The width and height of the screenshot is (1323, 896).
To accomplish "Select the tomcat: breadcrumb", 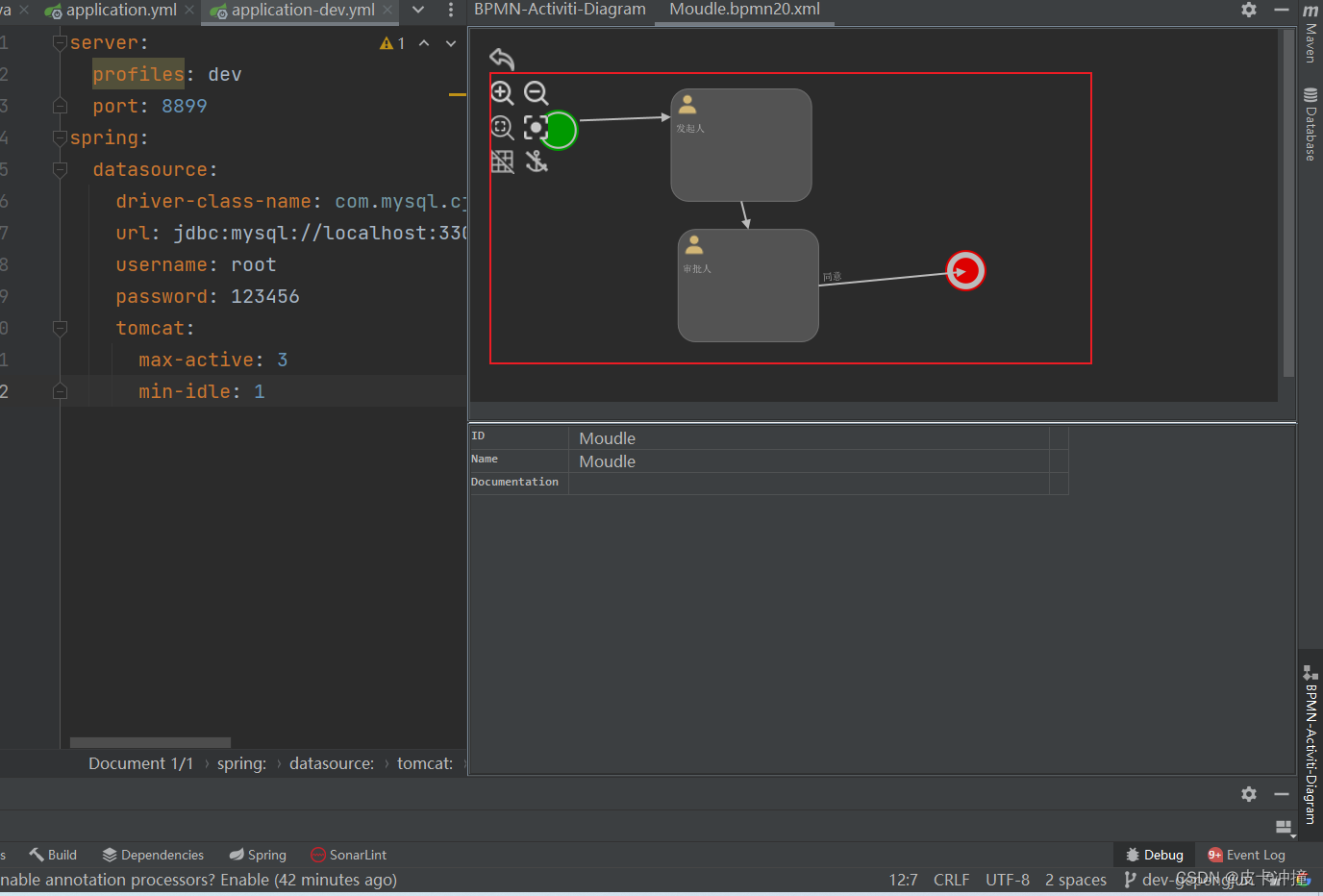I will tap(425, 763).
